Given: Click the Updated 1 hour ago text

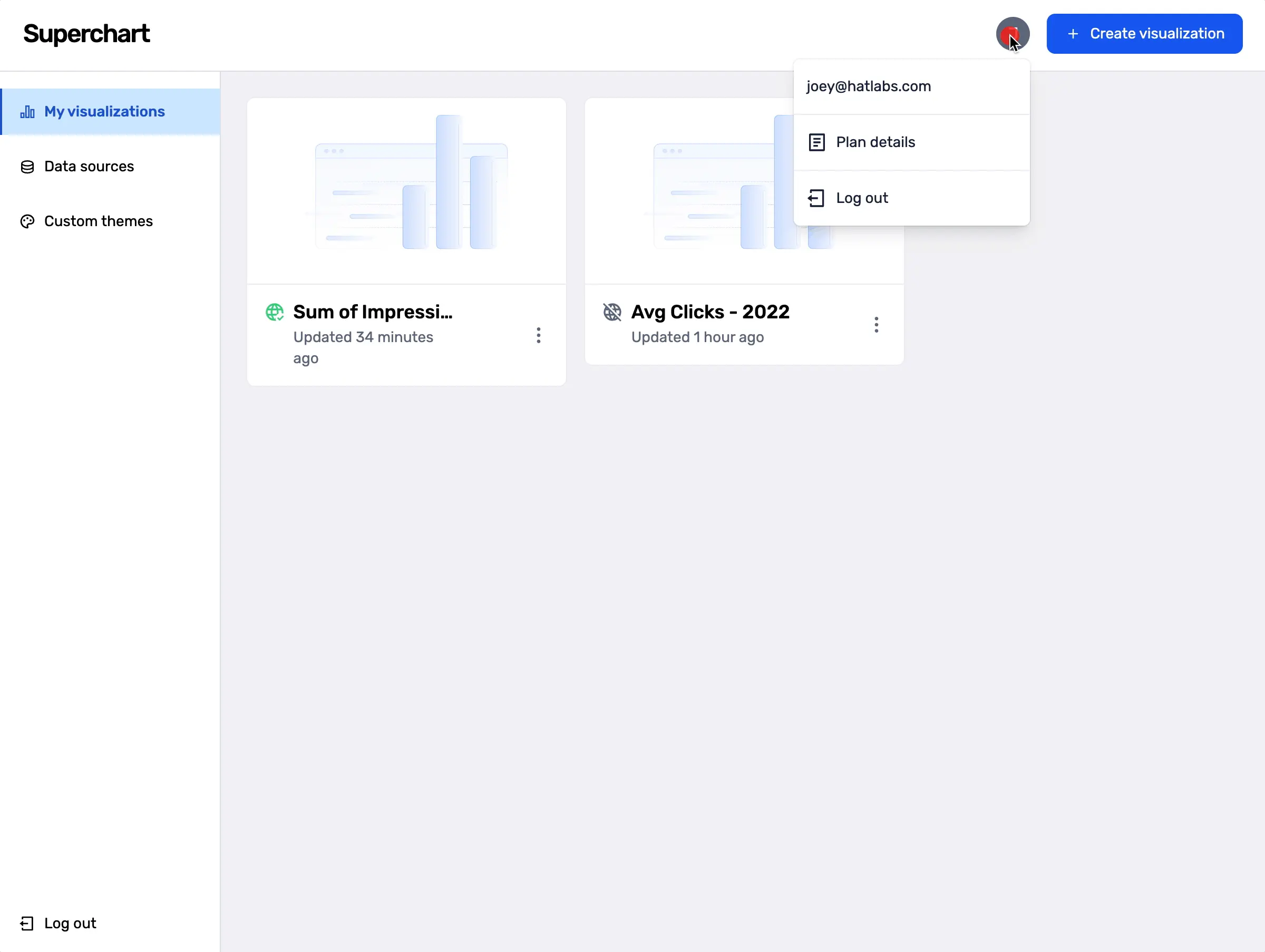Looking at the screenshot, I should pos(697,337).
